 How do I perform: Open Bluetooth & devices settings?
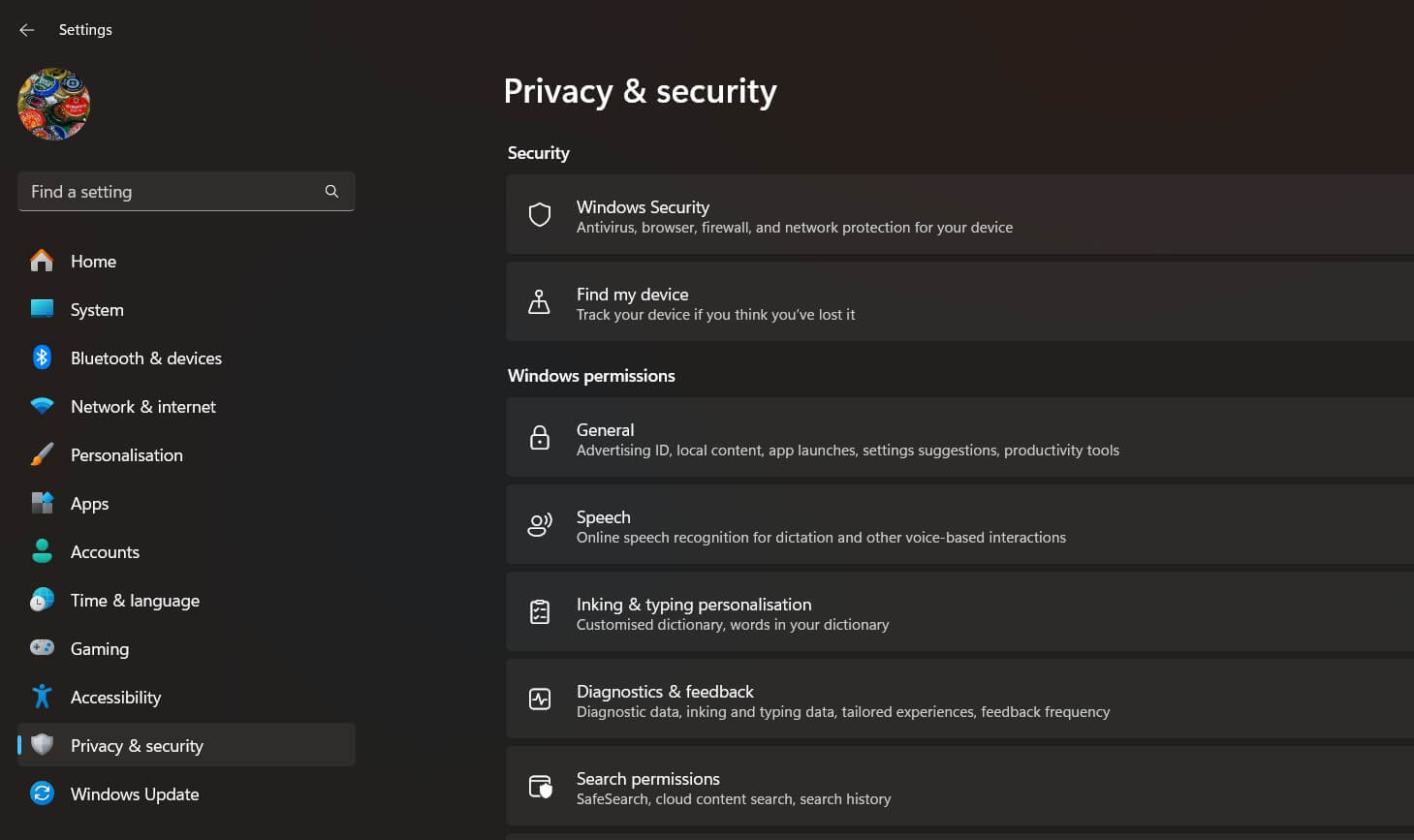point(145,358)
